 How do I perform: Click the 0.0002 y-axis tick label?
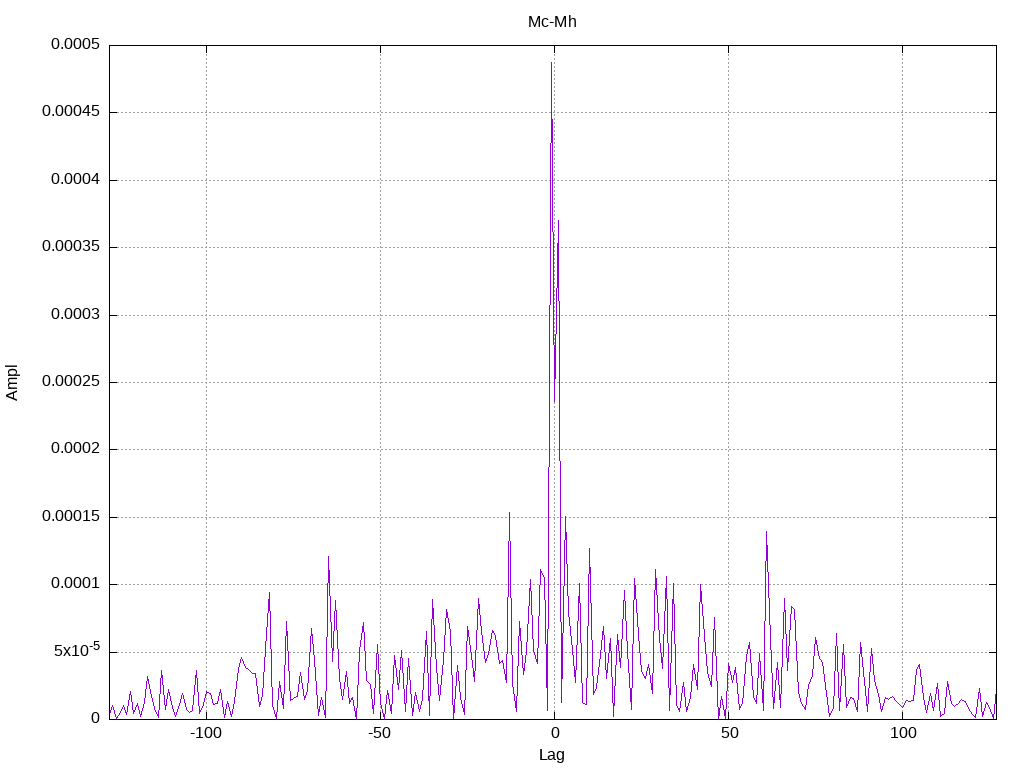pos(76,449)
